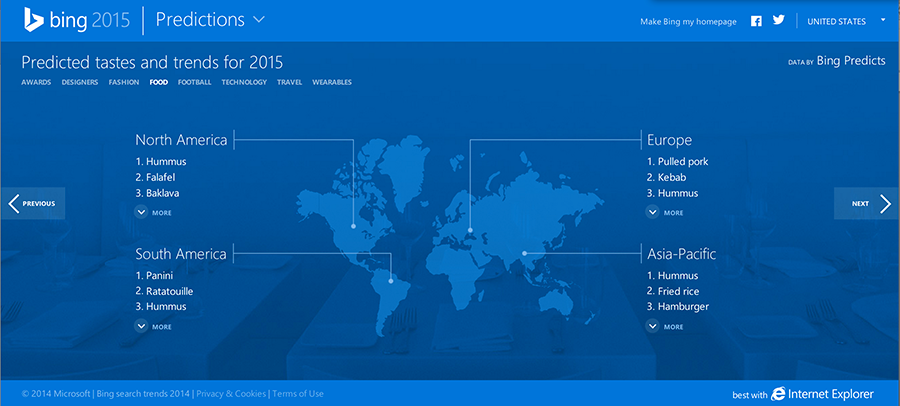The width and height of the screenshot is (900, 406).
Task: Open the Predictions dropdown menu
Action: coord(210,20)
